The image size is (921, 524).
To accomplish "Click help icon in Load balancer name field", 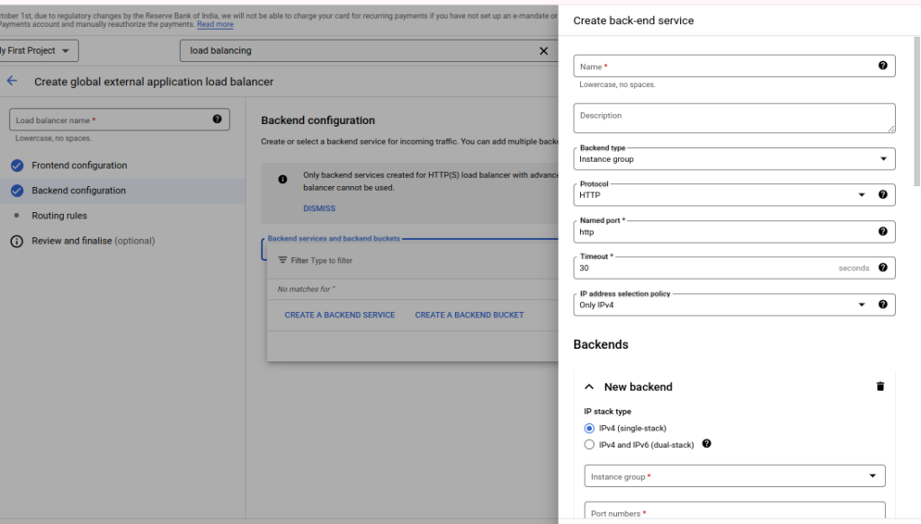I will 217,120.
